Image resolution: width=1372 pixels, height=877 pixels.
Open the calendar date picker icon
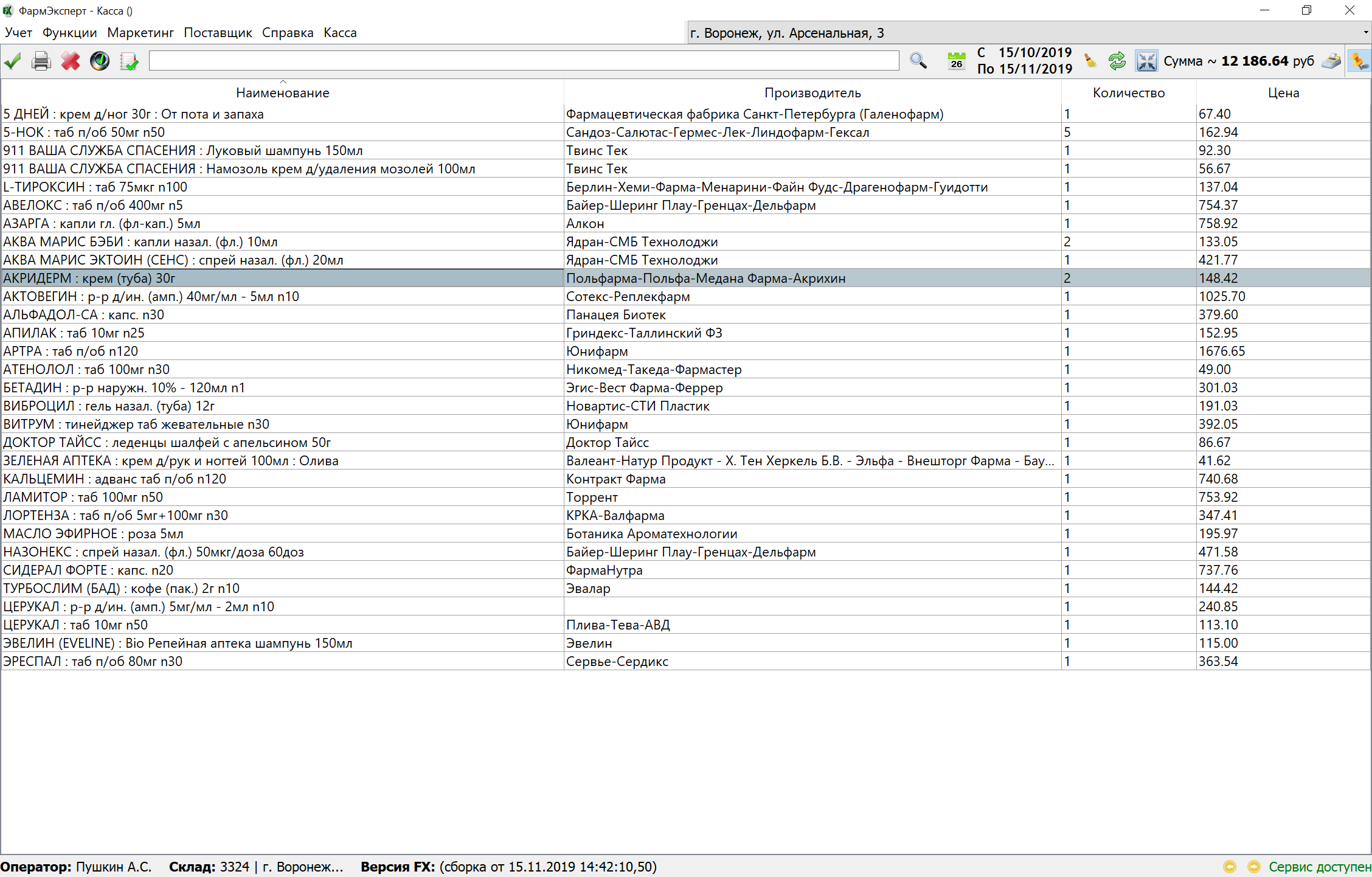pos(957,61)
